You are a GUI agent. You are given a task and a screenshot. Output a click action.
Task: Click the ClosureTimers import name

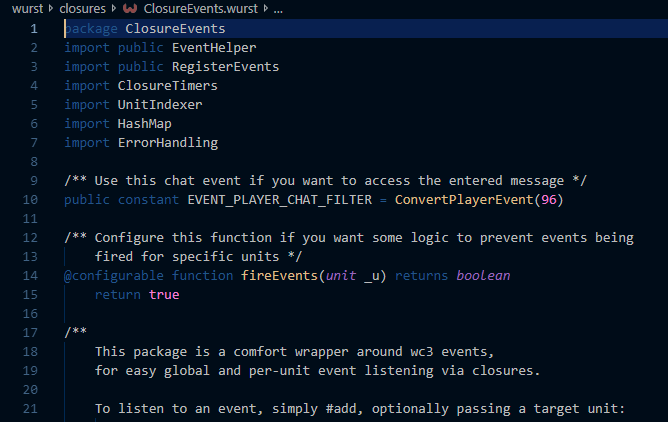coord(167,86)
